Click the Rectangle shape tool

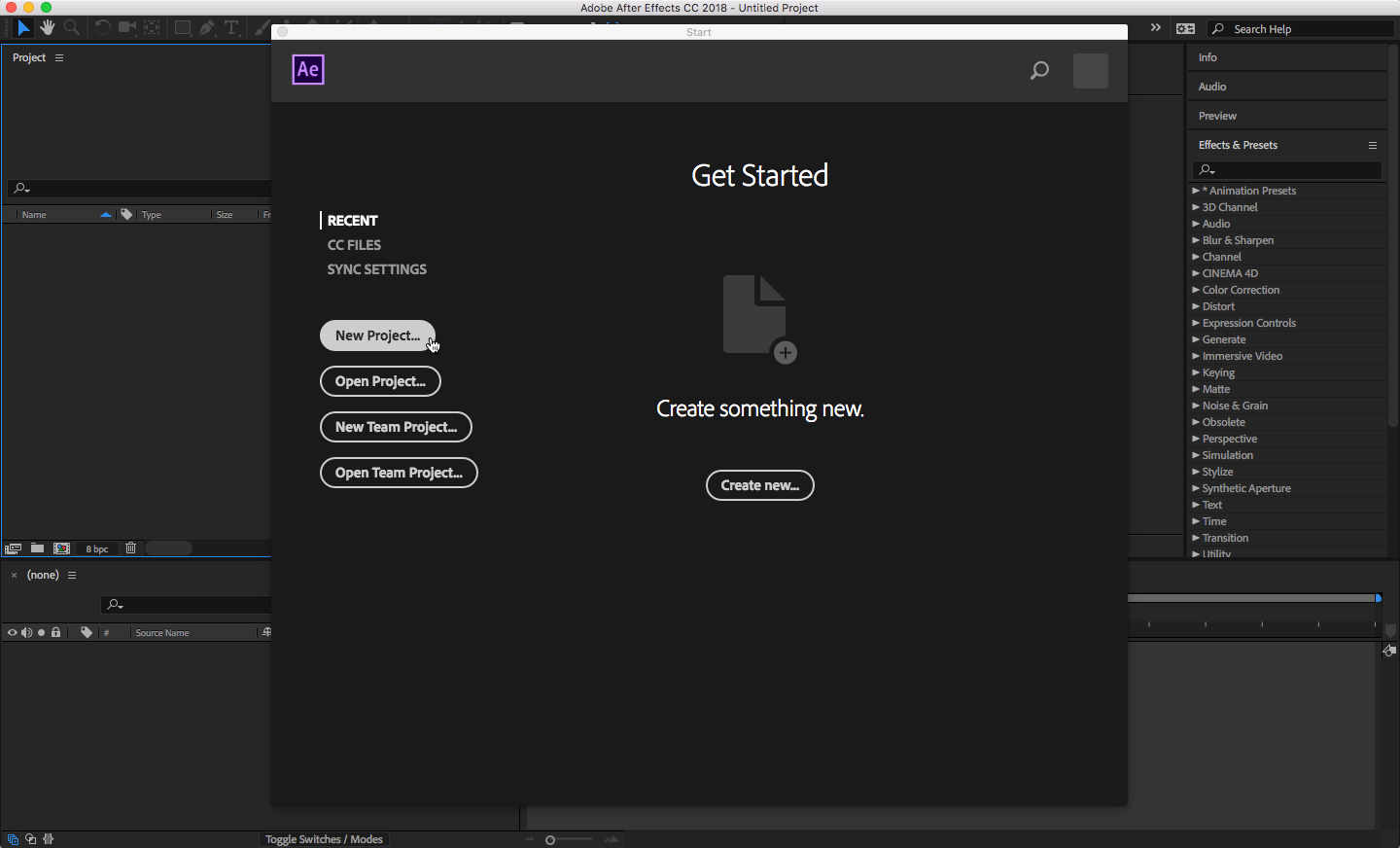182,27
